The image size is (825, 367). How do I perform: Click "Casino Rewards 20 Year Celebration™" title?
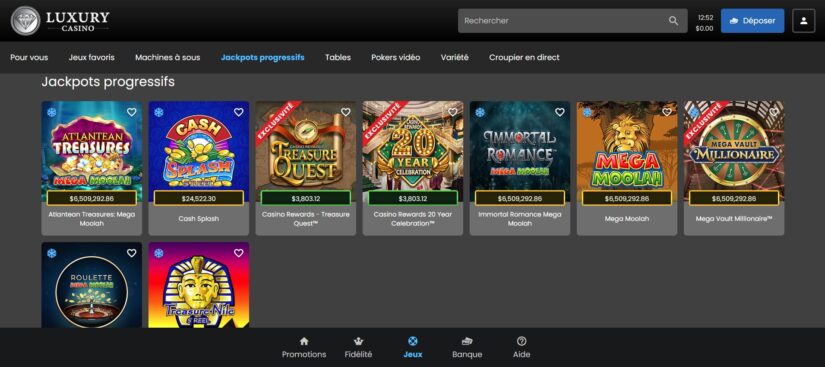pyautogui.click(x=413, y=219)
